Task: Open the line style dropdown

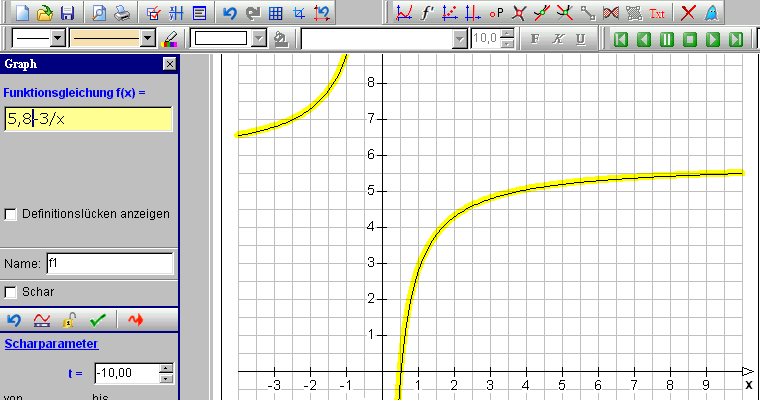Action: (x=57, y=39)
